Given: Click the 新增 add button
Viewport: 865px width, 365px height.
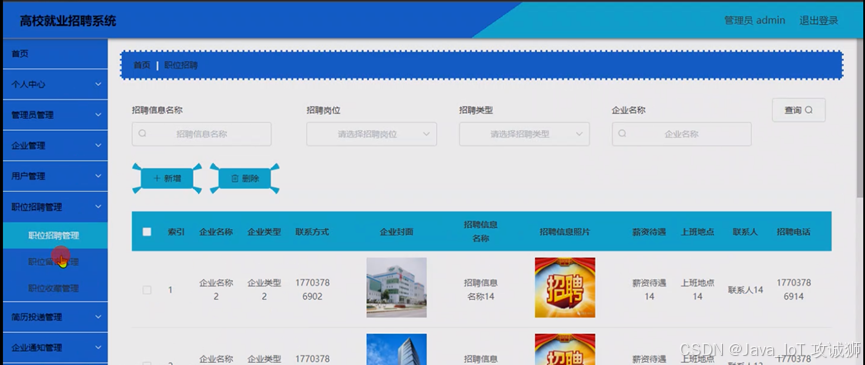Looking at the screenshot, I should point(167,178).
